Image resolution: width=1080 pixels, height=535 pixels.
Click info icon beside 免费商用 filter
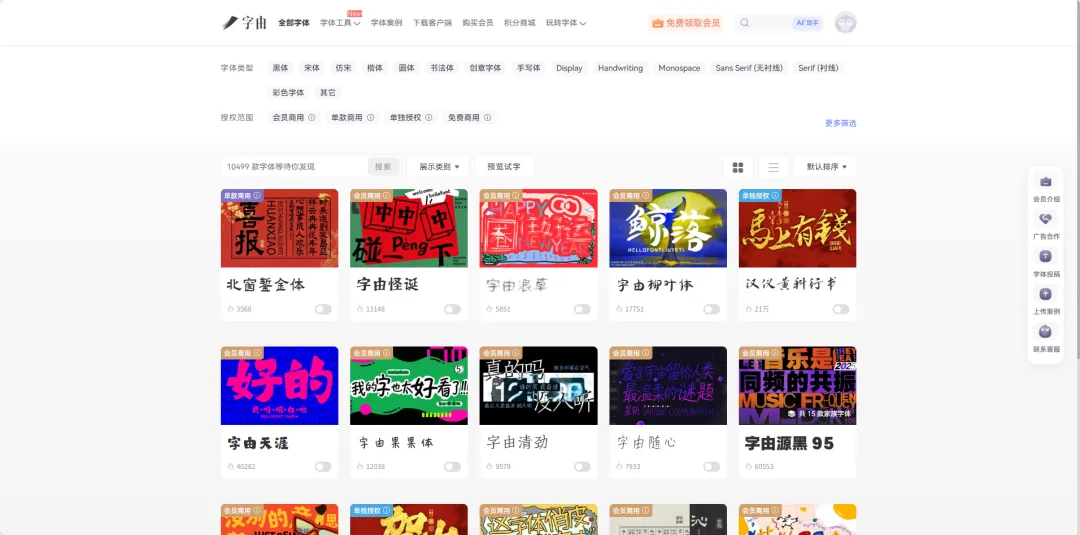tap(487, 118)
